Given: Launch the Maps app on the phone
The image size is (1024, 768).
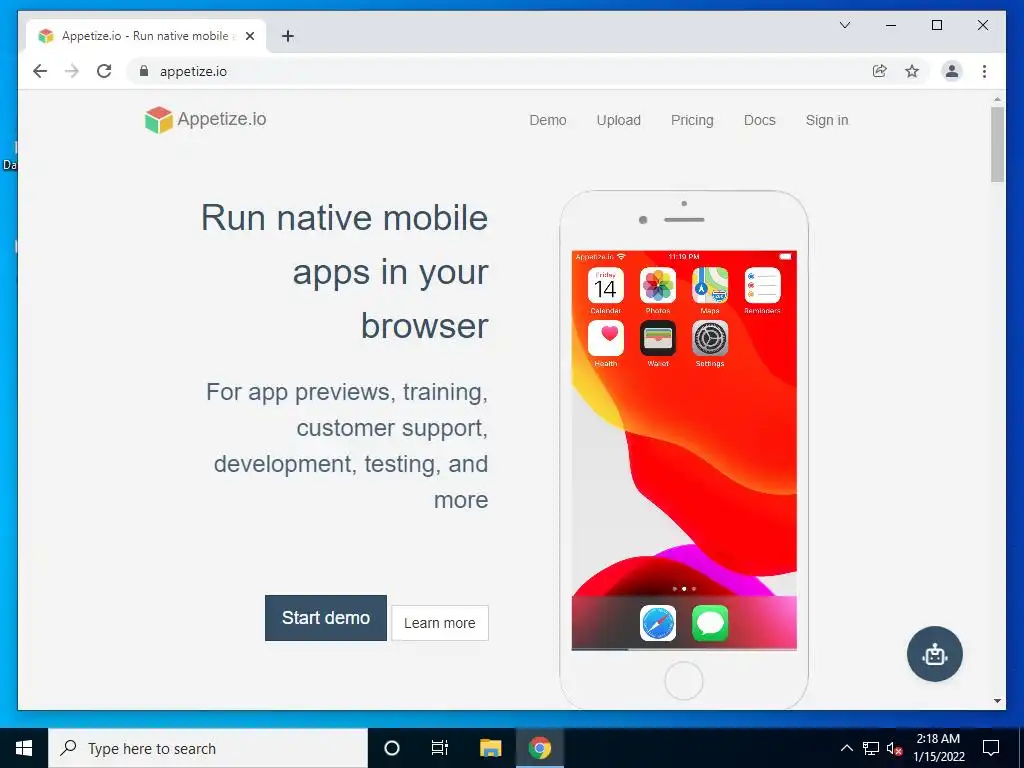Looking at the screenshot, I should [710, 285].
